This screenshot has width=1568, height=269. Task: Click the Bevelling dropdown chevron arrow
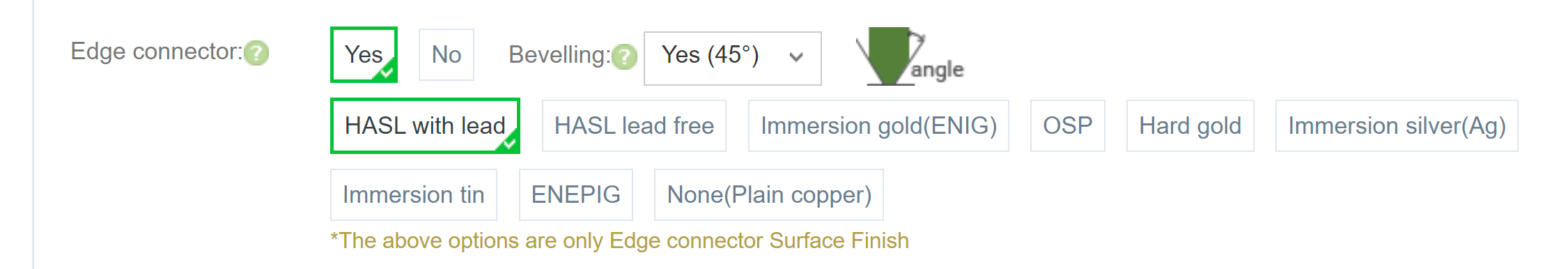[x=796, y=58]
